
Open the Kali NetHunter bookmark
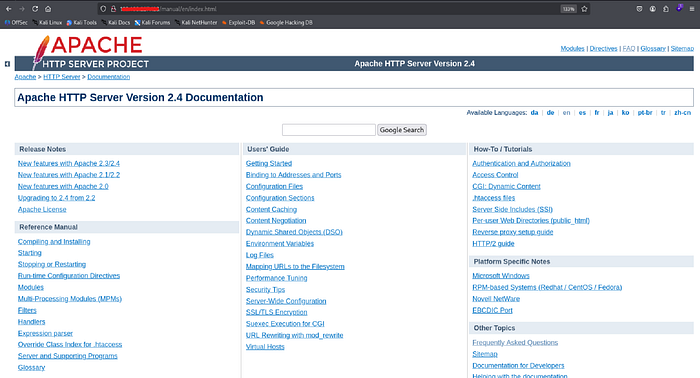[x=196, y=22]
